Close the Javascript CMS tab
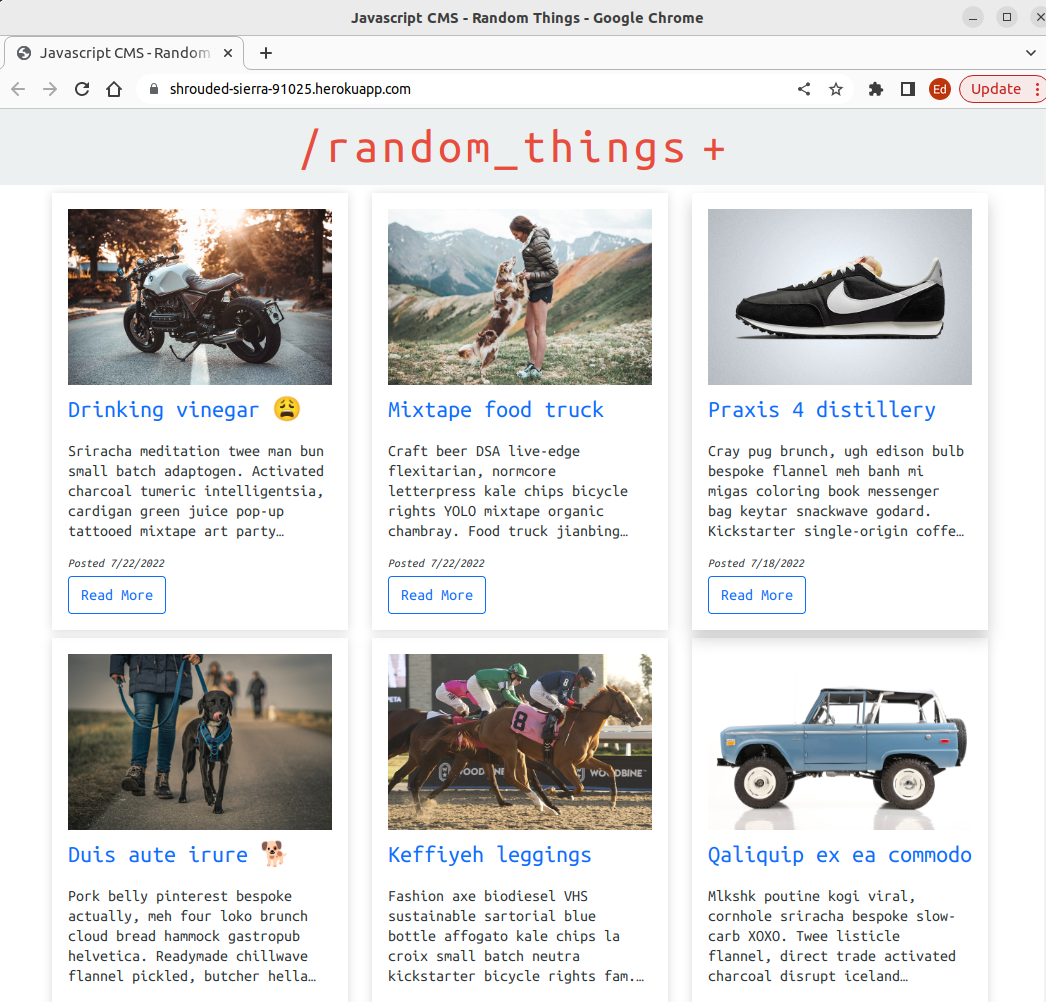This screenshot has height=1002, width=1046. pyautogui.click(x=228, y=53)
